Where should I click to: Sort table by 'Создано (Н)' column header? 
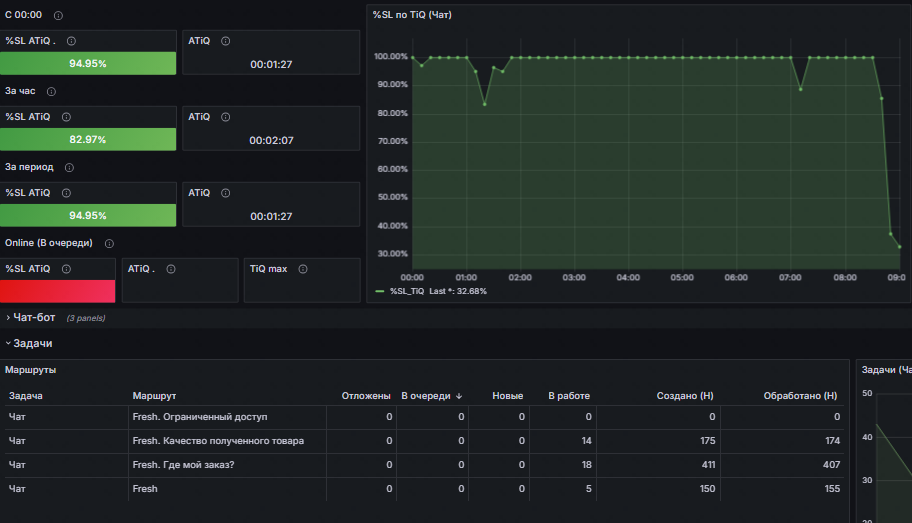pyautogui.click(x=684, y=396)
